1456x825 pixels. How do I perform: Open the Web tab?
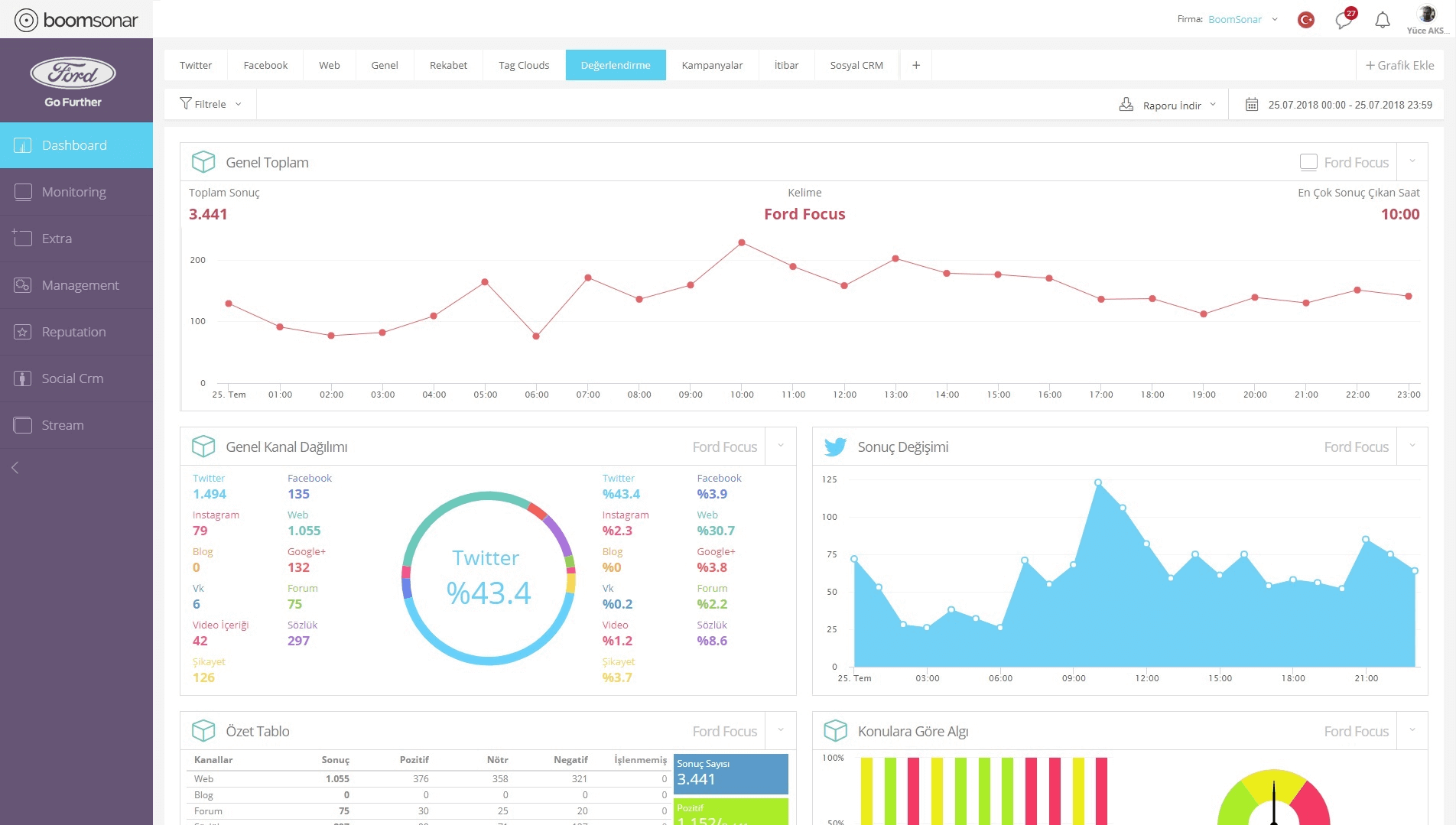(x=330, y=65)
